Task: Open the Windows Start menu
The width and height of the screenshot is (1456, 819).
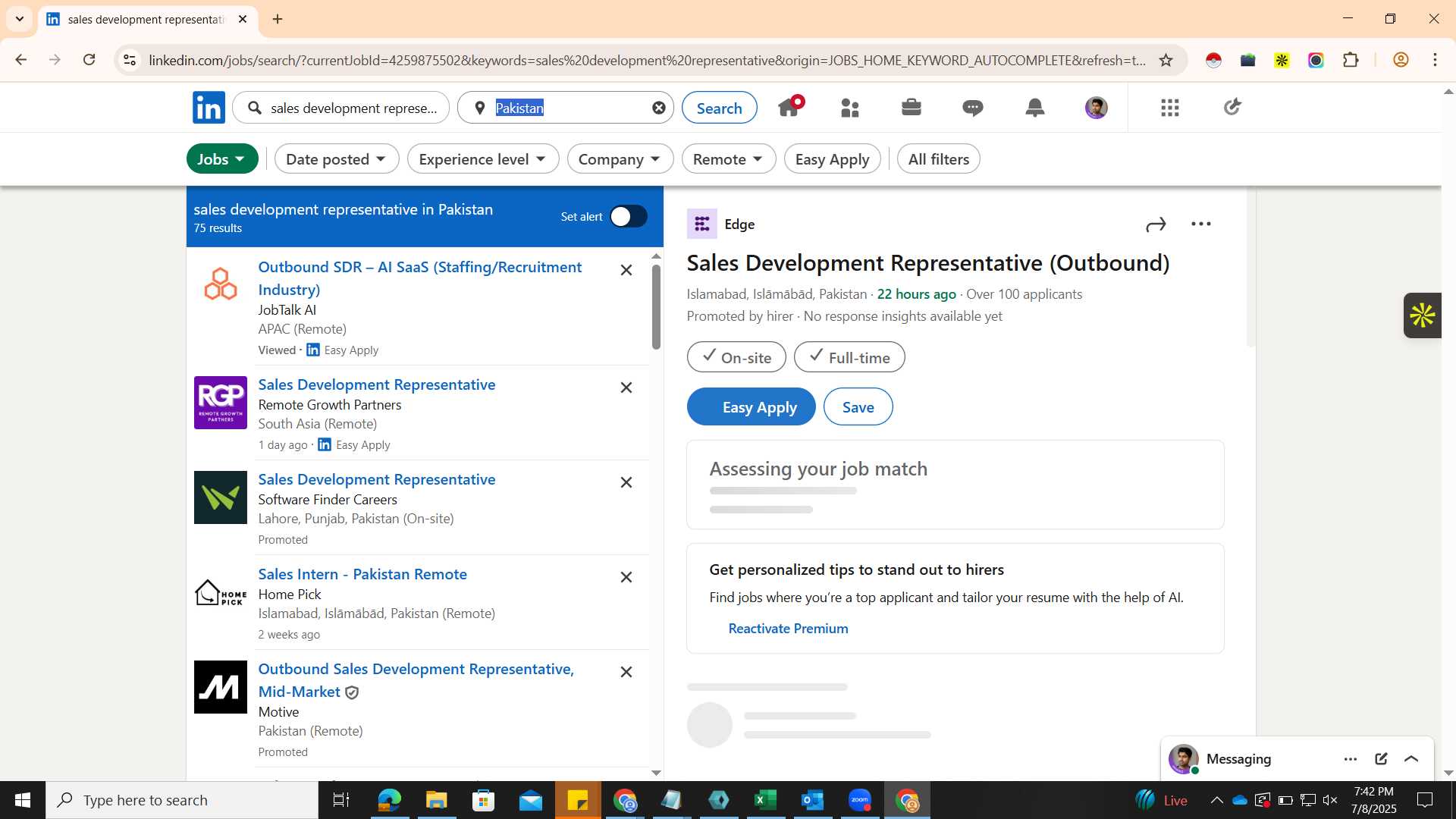Action: [x=22, y=800]
